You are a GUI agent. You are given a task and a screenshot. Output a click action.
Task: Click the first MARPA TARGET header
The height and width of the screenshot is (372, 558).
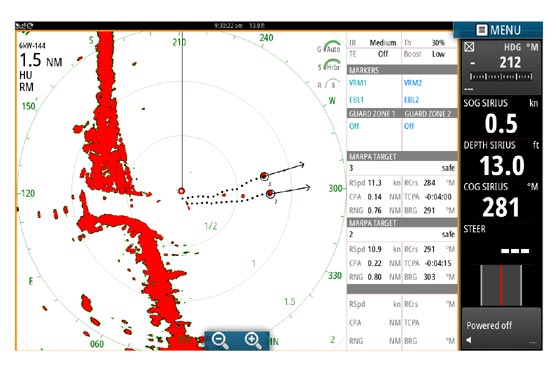coord(402,157)
